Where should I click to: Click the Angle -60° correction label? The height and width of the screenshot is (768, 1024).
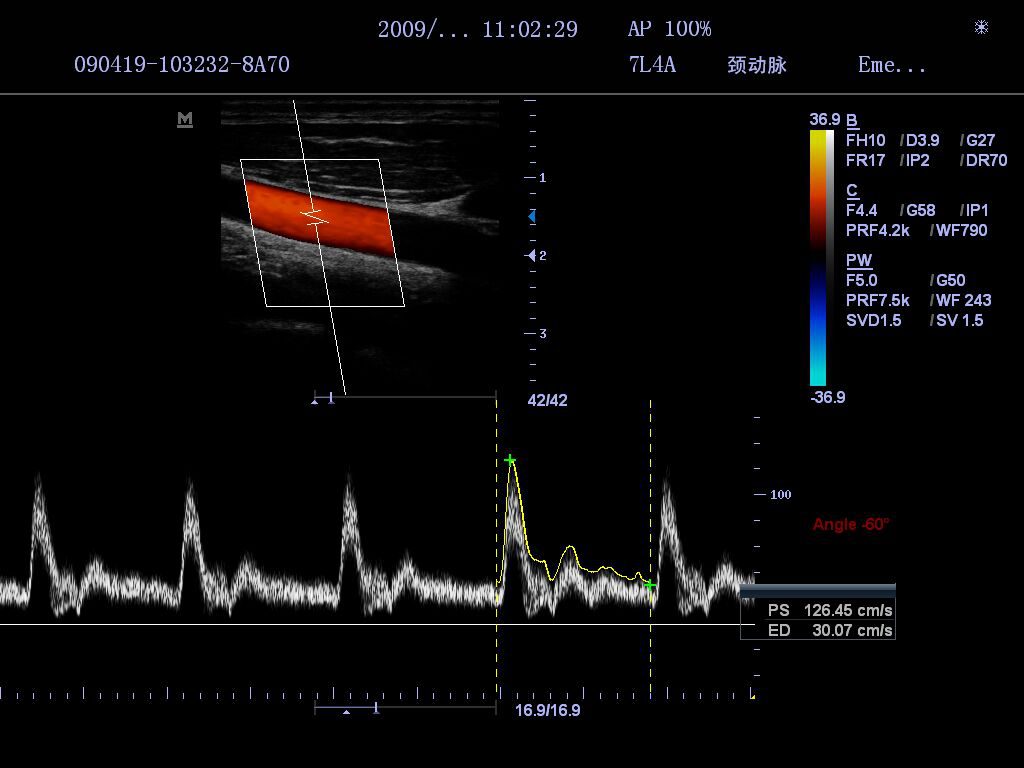850,524
